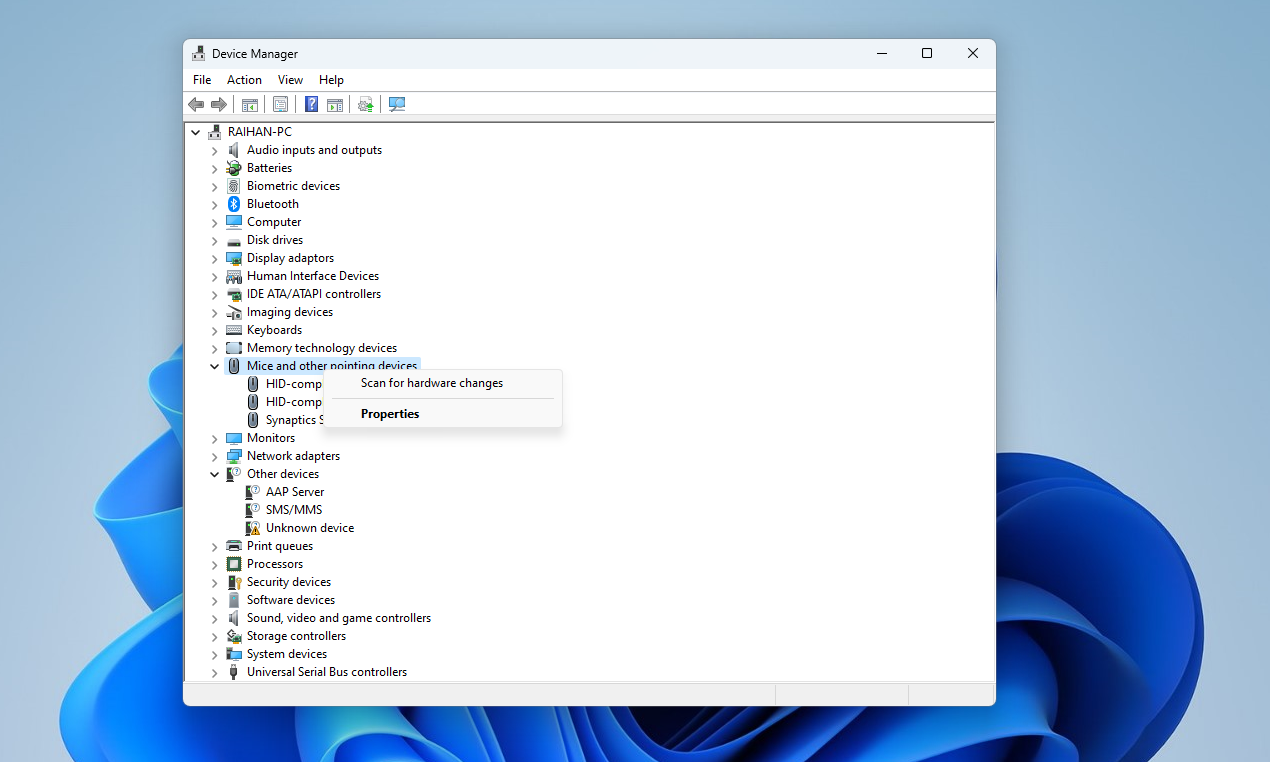Open the View menu
Image resolution: width=1270 pixels, height=762 pixels.
290,80
